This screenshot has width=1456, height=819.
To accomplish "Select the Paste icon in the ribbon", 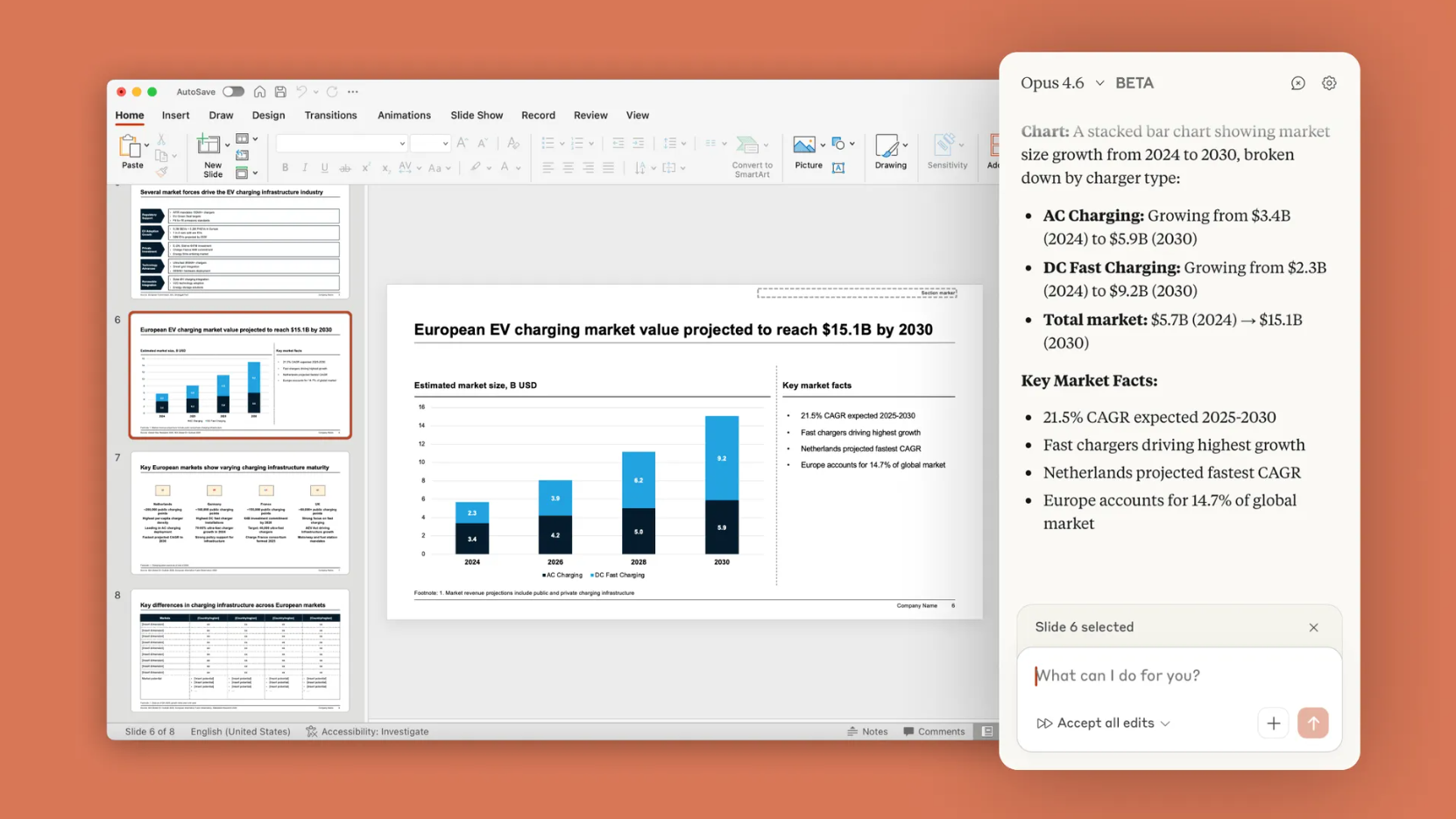I will (x=130, y=147).
